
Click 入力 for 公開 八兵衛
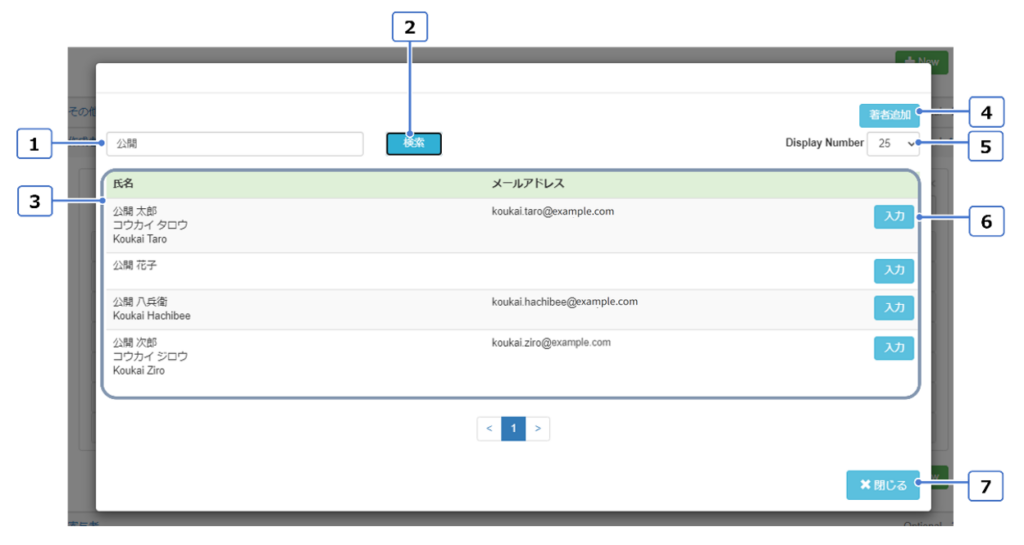[x=893, y=308]
